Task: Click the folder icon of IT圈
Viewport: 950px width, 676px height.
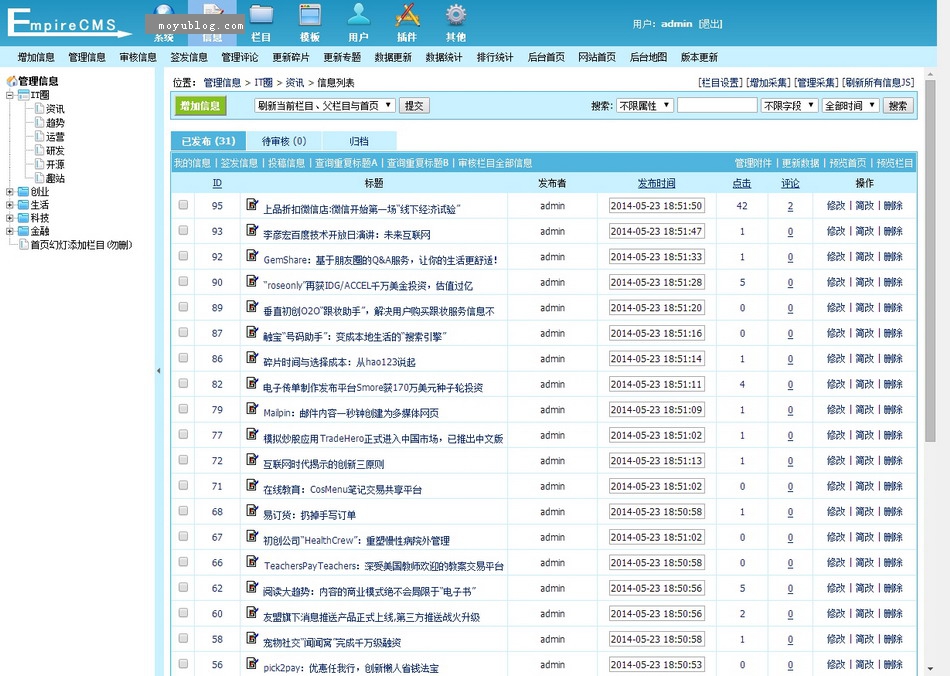Action: (24, 95)
